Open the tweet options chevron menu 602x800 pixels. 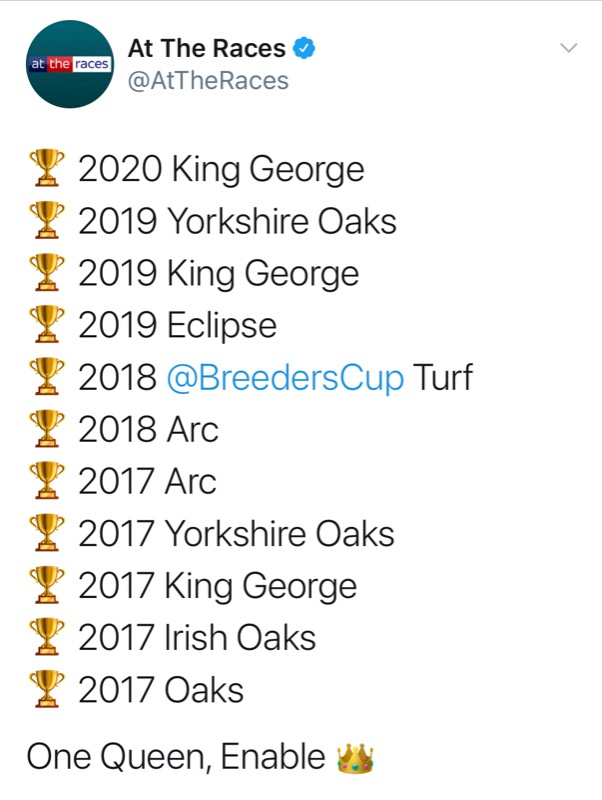coord(568,48)
